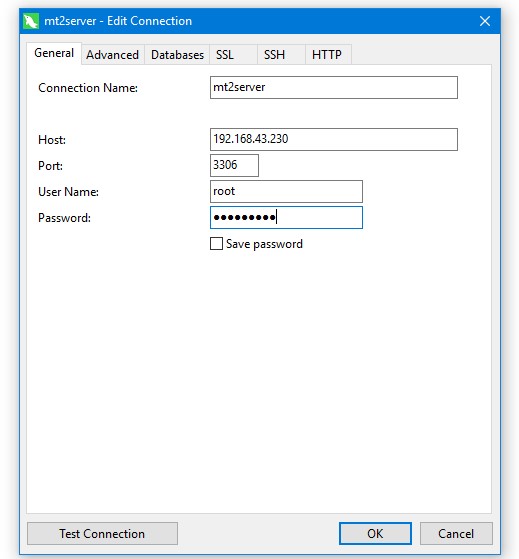Focus the Connection Name field
The width and height of the screenshot is (519, 559).
pos(334,87)
